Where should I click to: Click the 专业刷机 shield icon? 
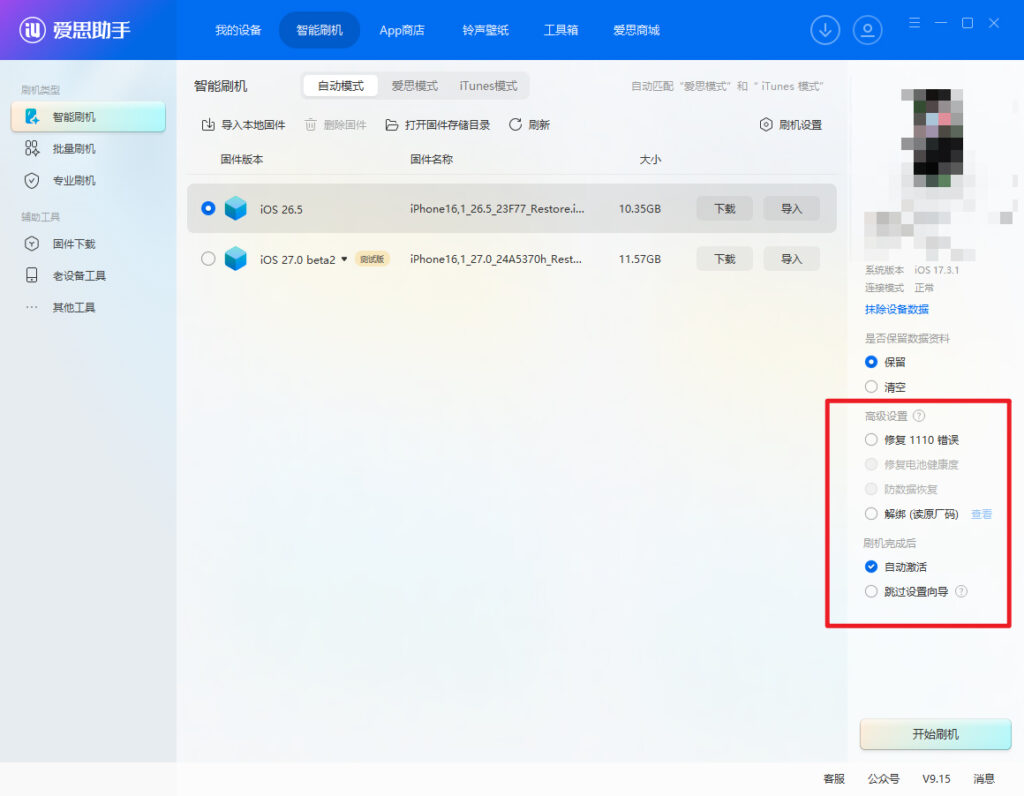(31, 180)
